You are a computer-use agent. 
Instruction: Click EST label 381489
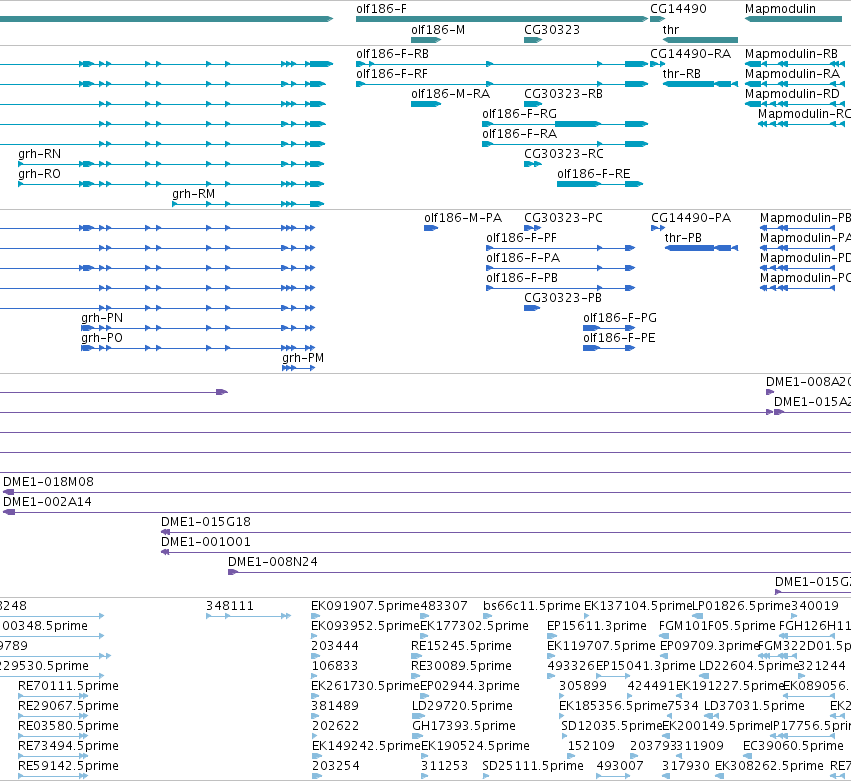pyautogui.click(x=335, y=707)
